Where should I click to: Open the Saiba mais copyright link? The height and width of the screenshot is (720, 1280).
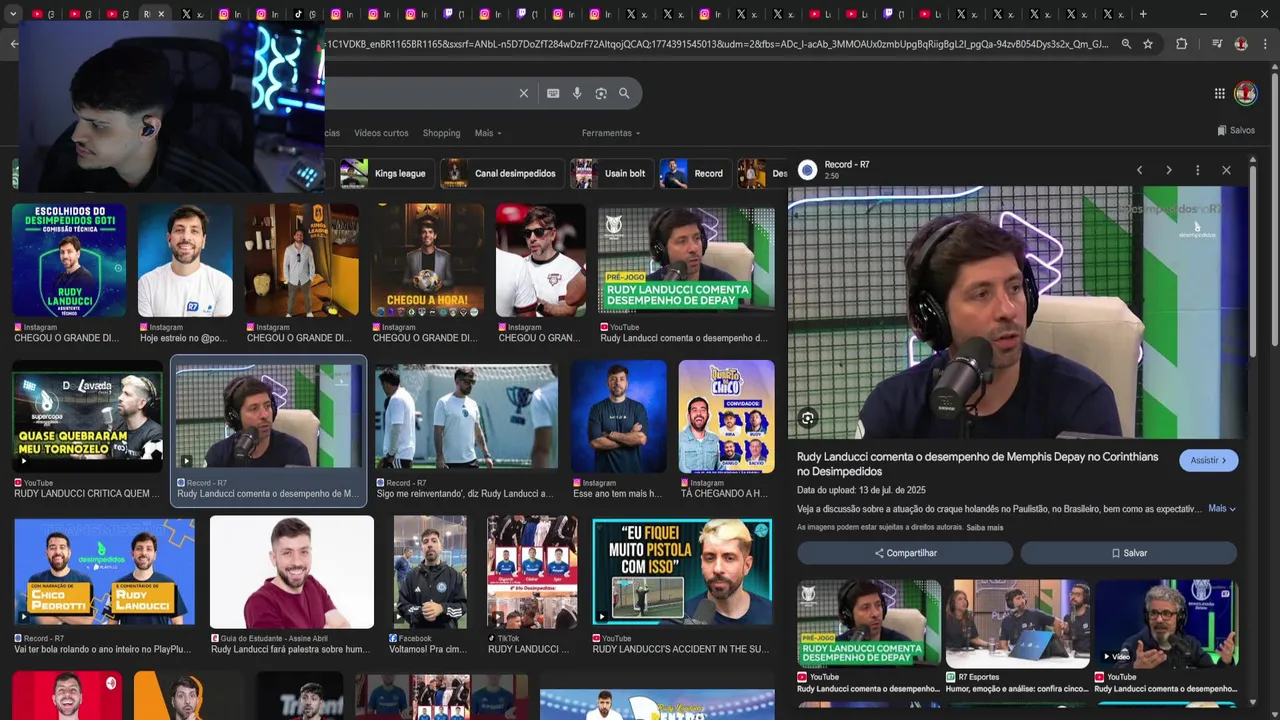tap(985, 527)
